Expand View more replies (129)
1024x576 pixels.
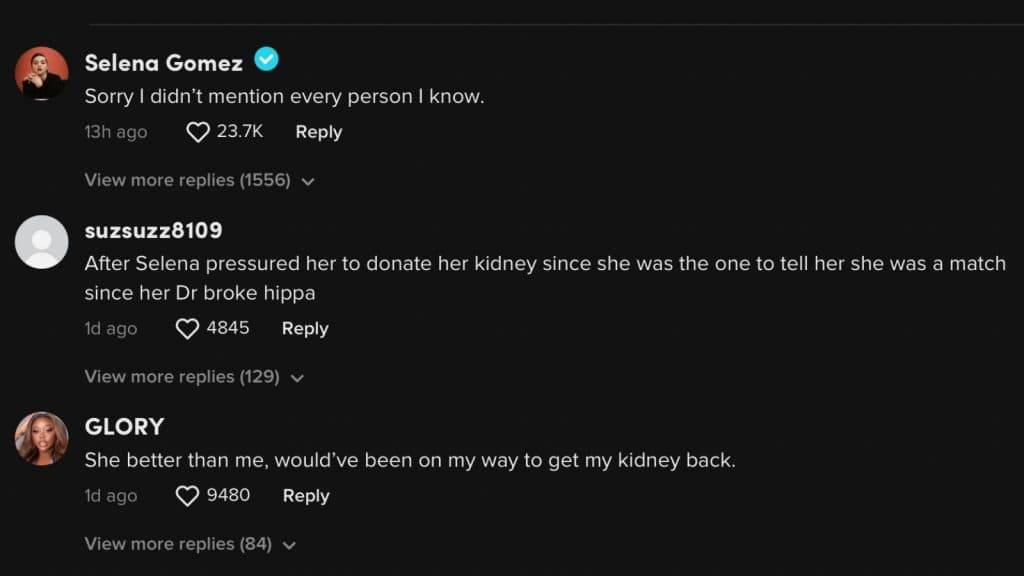click(x=195, y=377)
